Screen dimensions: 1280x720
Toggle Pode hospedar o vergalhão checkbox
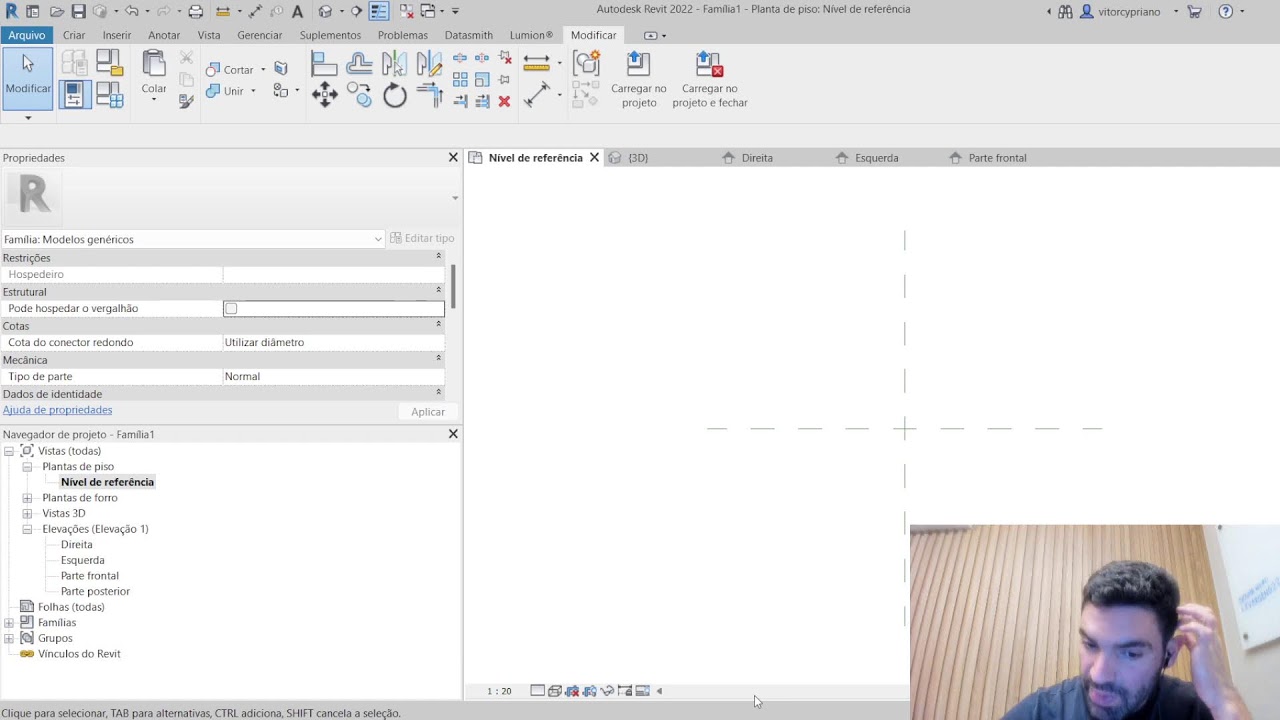231,309
